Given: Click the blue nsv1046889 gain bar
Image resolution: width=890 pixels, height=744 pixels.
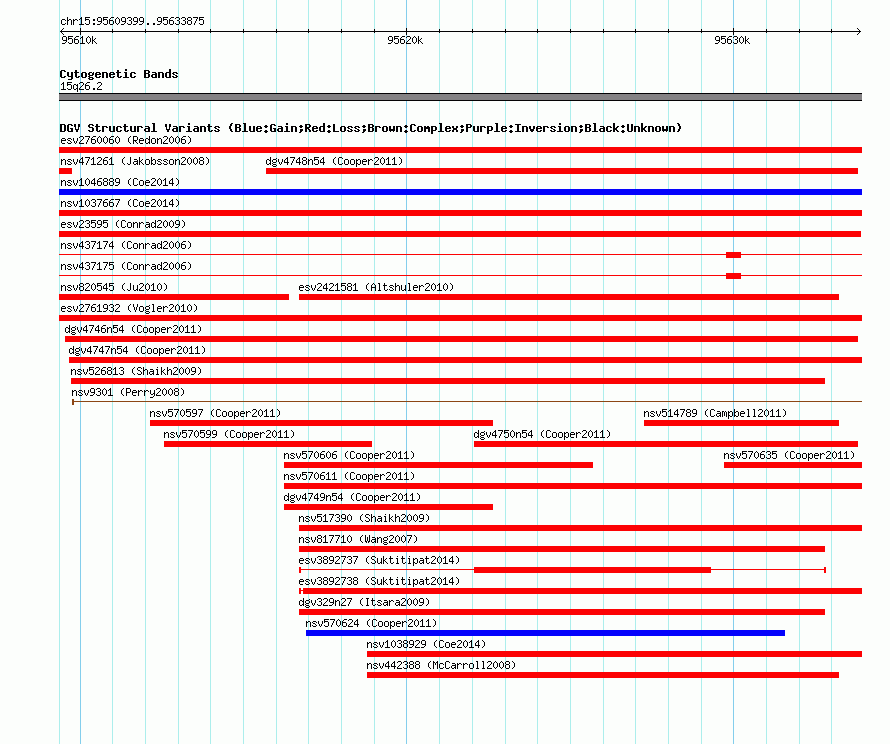Looking at the screenshot, I should pos(460,192).
